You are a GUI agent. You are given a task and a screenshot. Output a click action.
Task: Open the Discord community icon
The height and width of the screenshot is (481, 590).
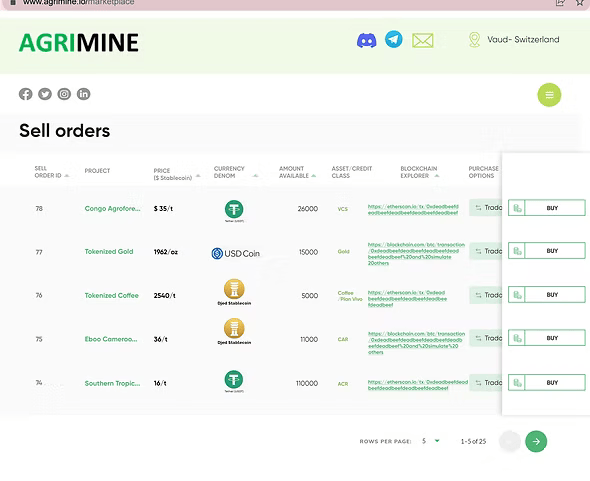click(366, 40)
